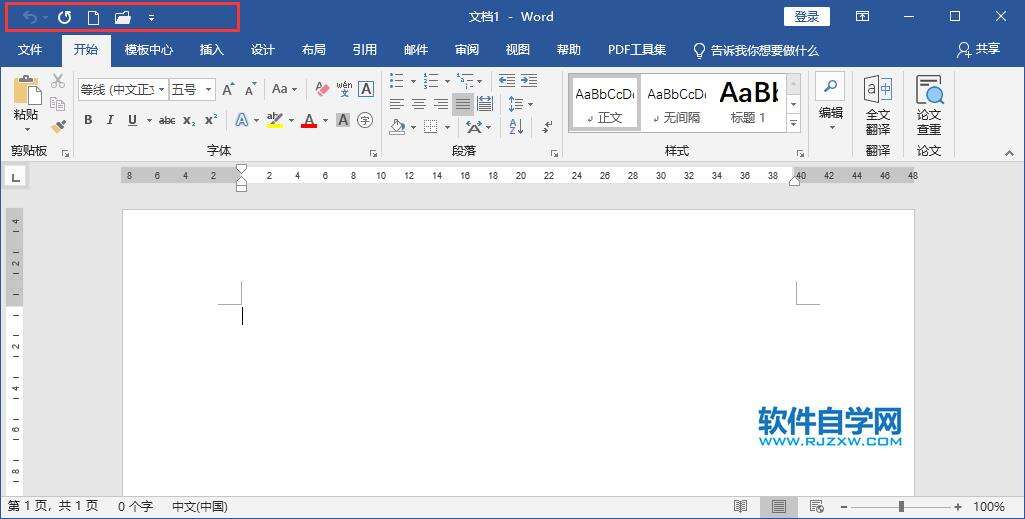Screen dimensions: 1025x519
Task: Click the Open folder icon in quick access
Action: 123,17
